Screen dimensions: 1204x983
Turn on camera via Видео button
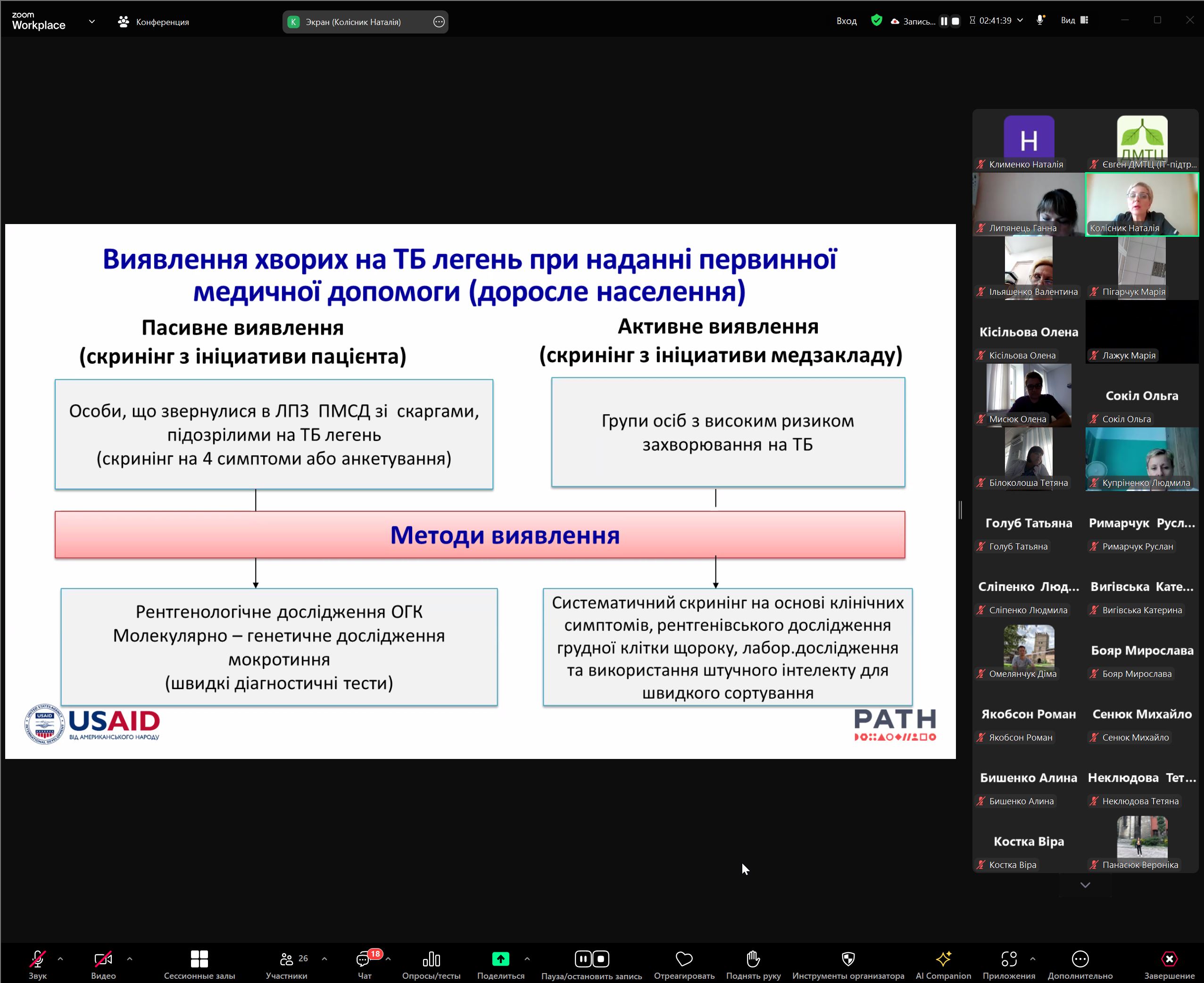(103, 959)
